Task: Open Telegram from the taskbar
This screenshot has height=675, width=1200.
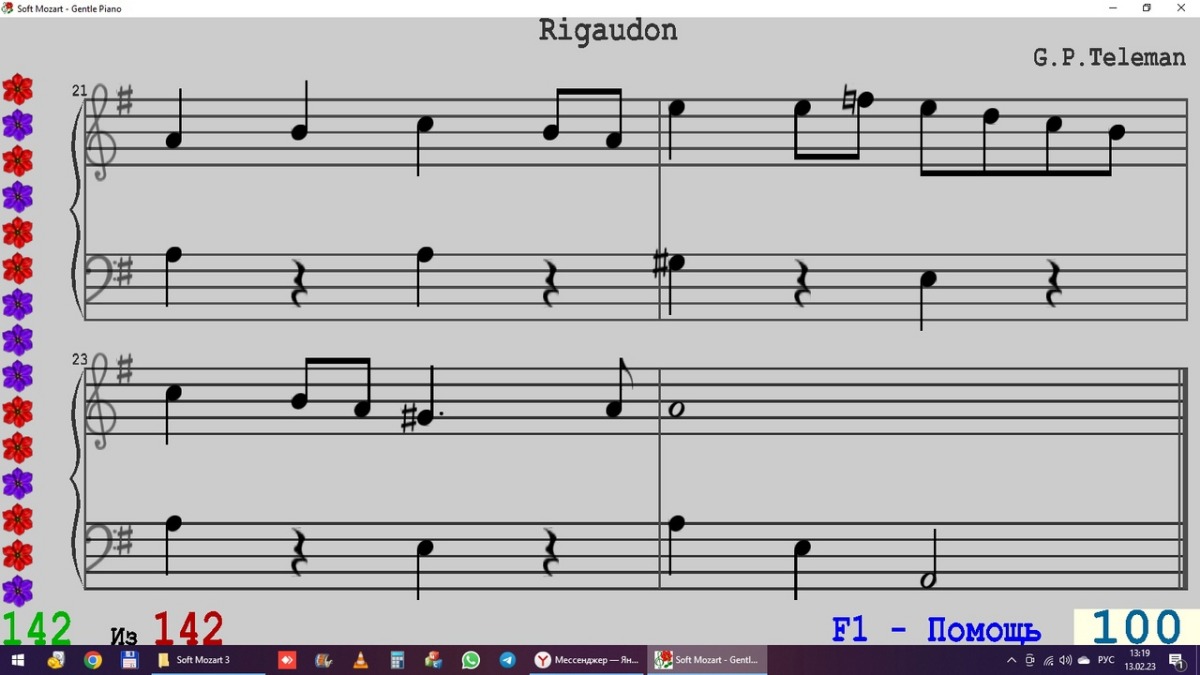Action: tap(508, 660)
